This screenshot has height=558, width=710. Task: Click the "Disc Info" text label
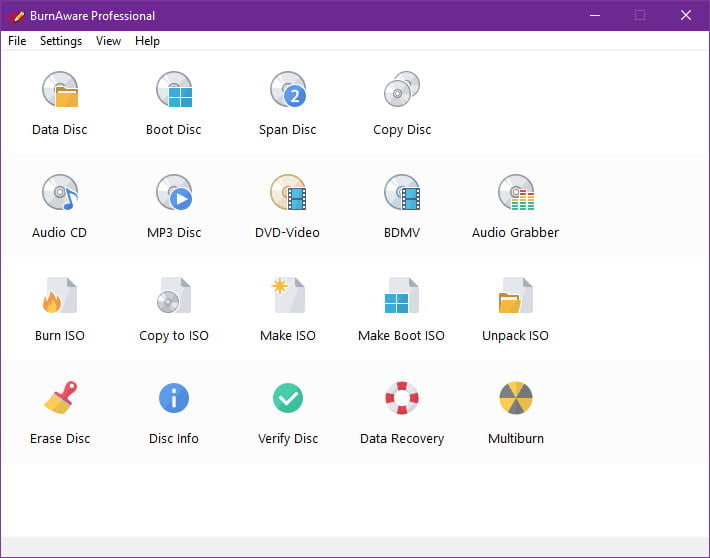point(174,438)
